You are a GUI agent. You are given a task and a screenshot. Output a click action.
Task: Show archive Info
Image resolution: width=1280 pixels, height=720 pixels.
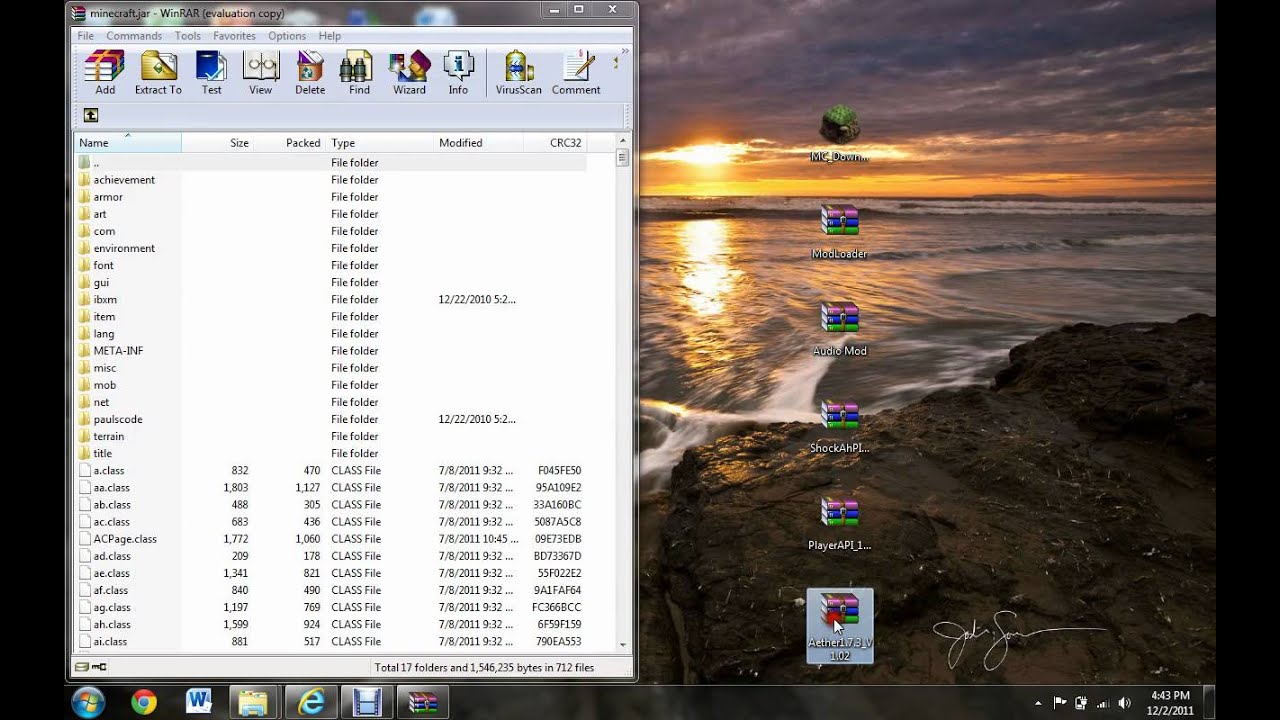[x=458, y=72]
